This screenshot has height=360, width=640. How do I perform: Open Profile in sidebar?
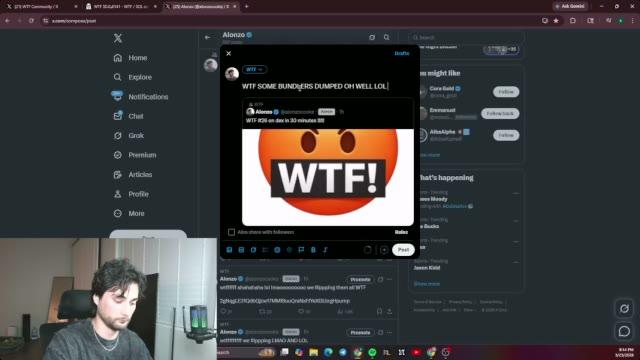pos(131,194)
